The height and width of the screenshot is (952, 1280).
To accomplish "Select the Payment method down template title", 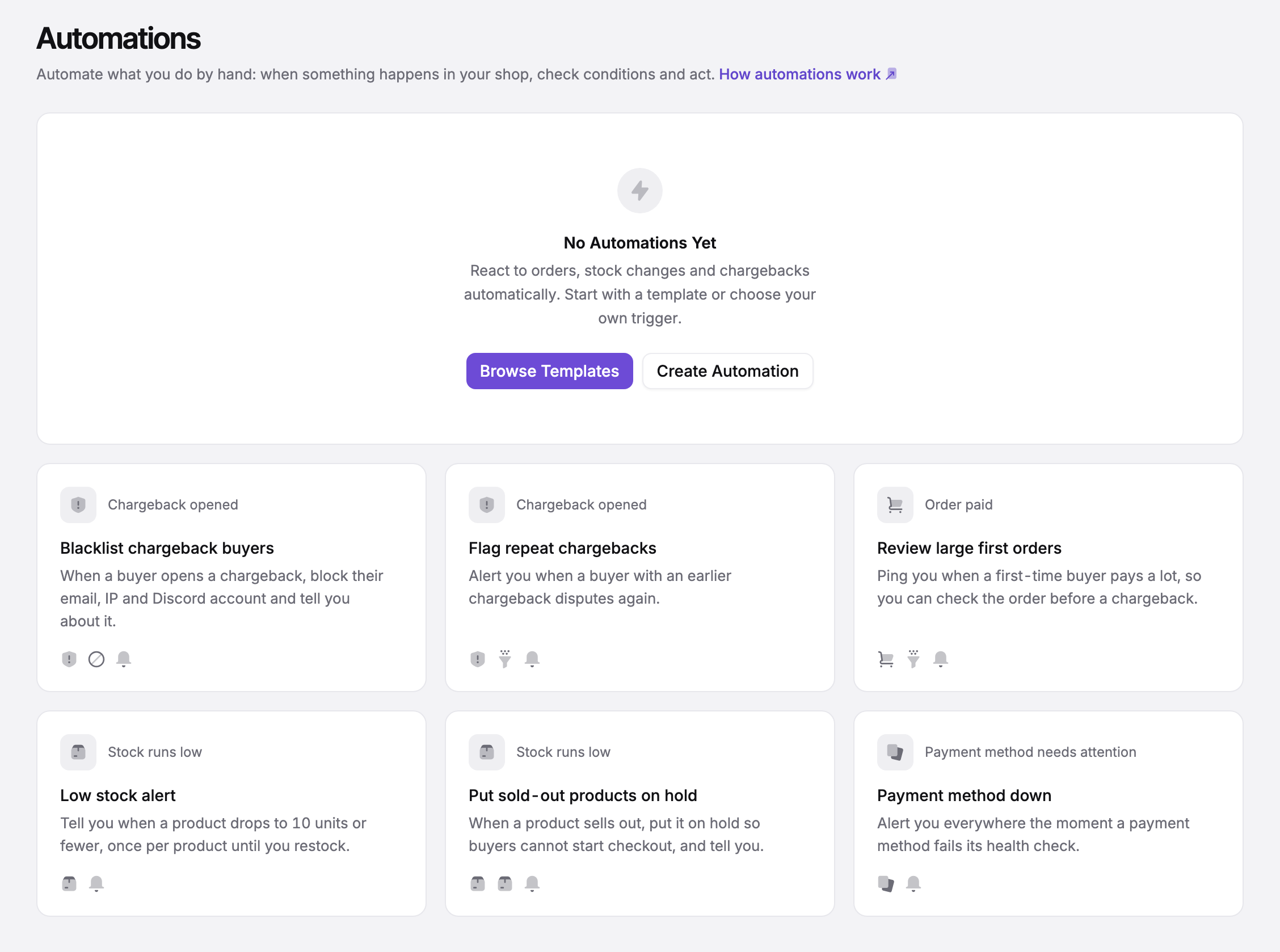I will tap(964, 795).
